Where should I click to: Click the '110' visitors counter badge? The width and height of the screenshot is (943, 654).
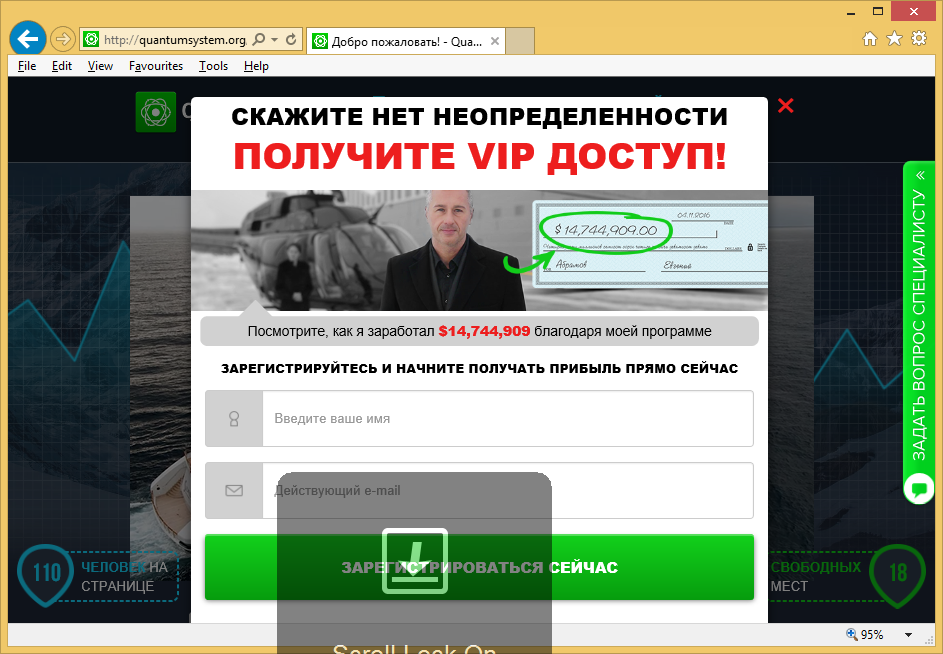point(46,573)
